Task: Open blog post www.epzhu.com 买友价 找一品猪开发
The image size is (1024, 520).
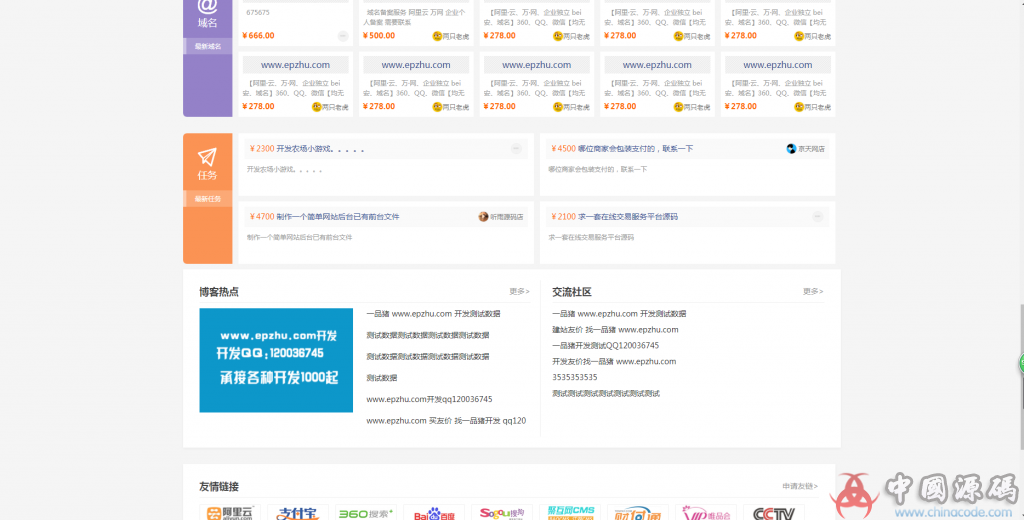Action: click(x=446, y=421)
